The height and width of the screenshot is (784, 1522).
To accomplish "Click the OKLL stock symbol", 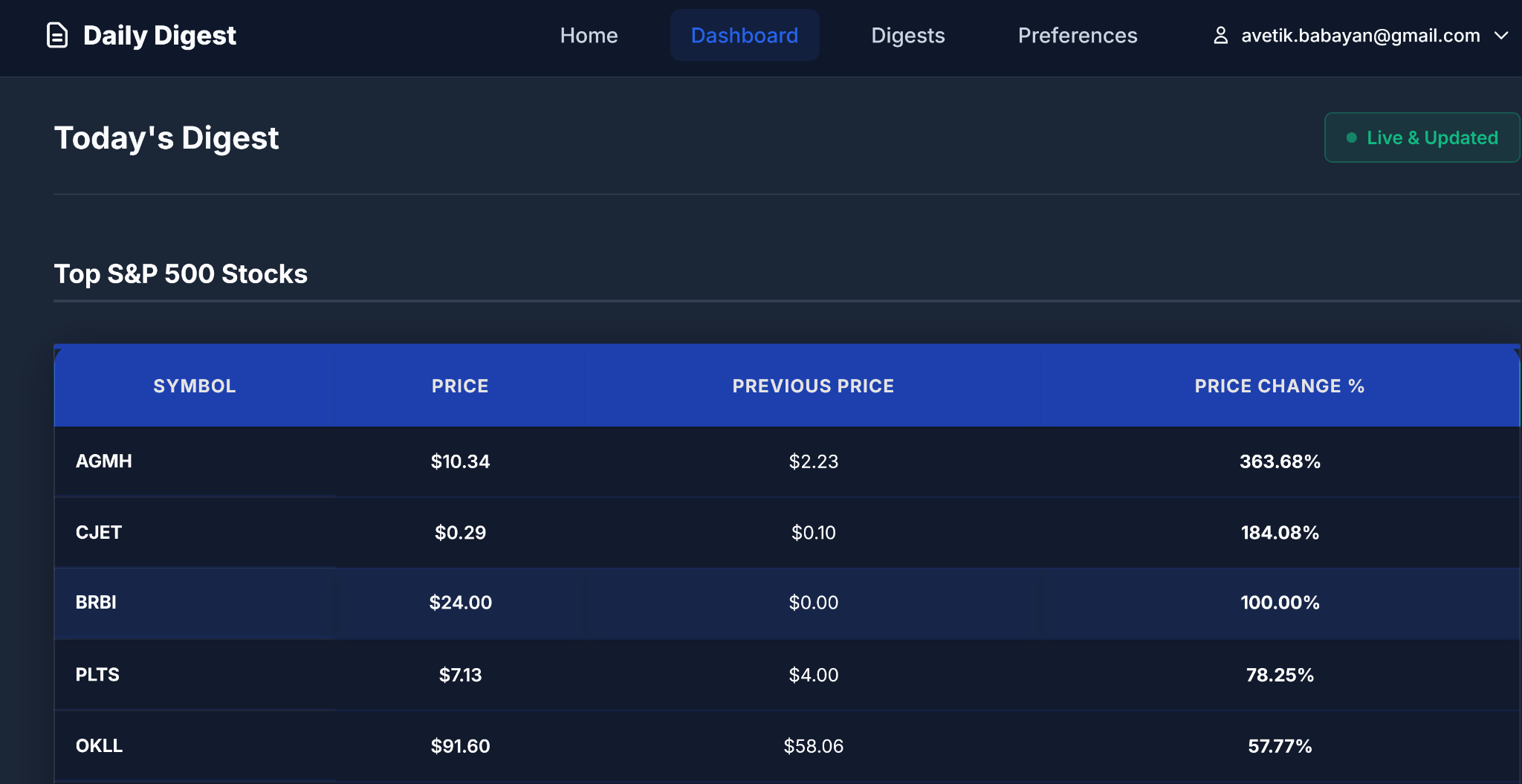I will (x=99, y=745).
